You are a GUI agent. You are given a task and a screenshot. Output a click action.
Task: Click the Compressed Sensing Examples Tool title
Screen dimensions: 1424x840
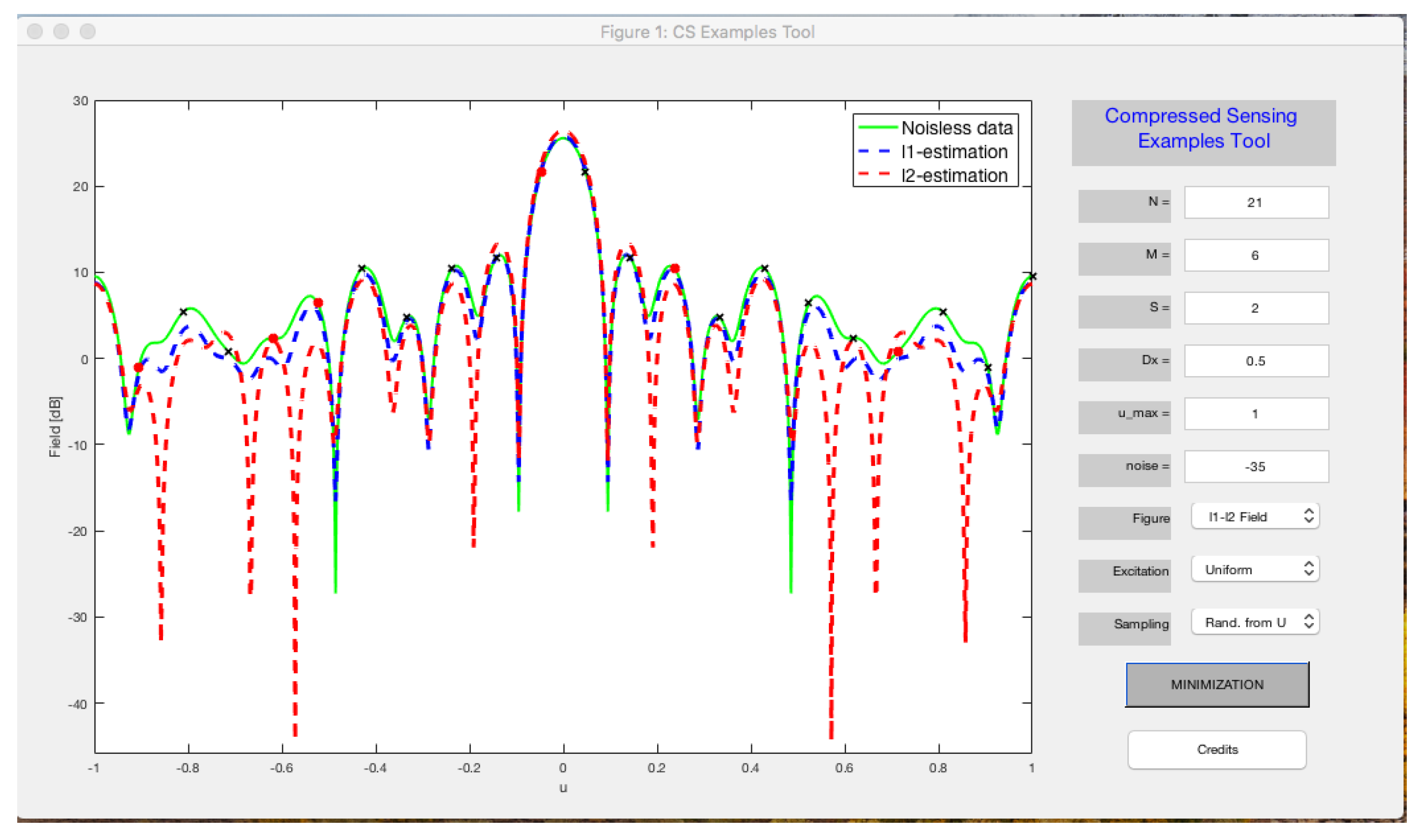(x=1203, y=129)
